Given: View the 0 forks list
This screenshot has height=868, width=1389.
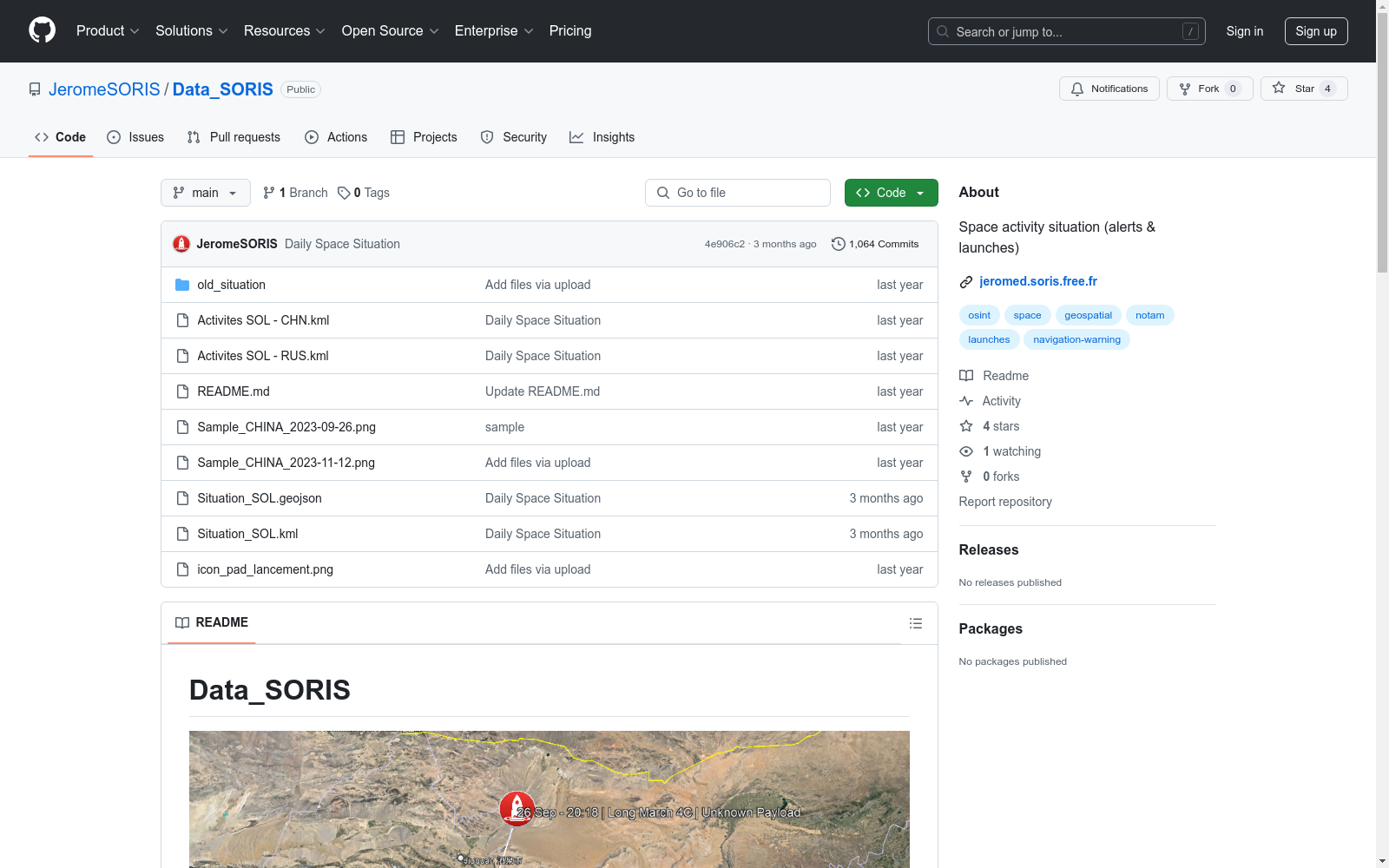Looking at the screenshot, I should click(x=990, y=477).
